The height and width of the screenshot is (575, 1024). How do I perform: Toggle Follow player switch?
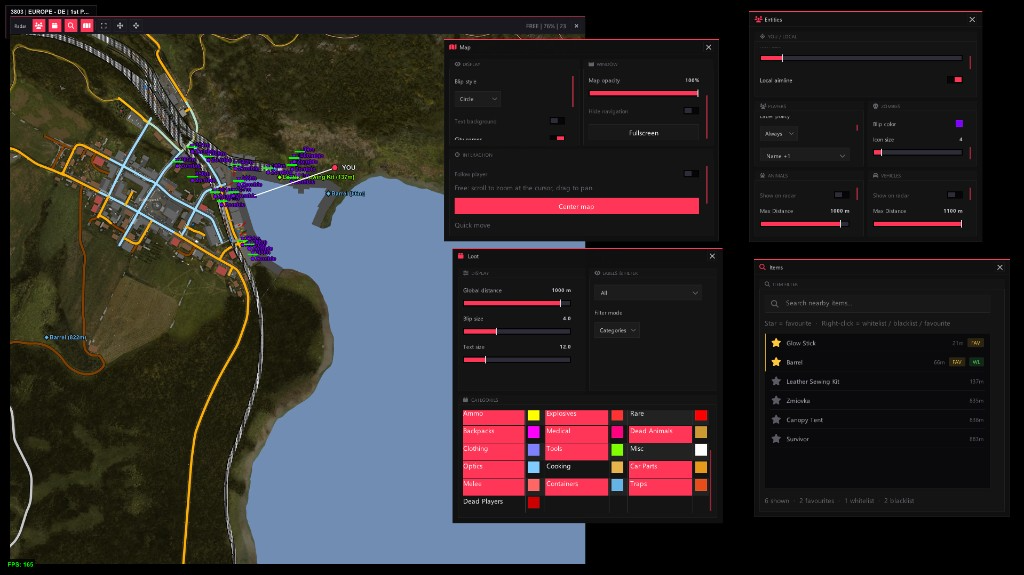click(x=691, y=174)
